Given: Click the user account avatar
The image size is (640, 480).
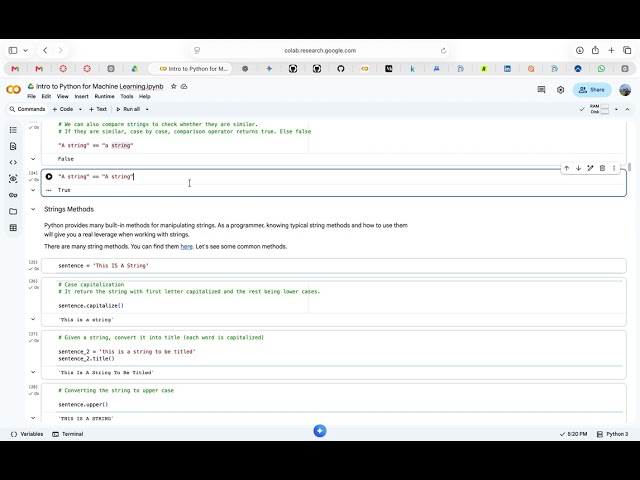Looking at the screenshot, I should (625, 90).
